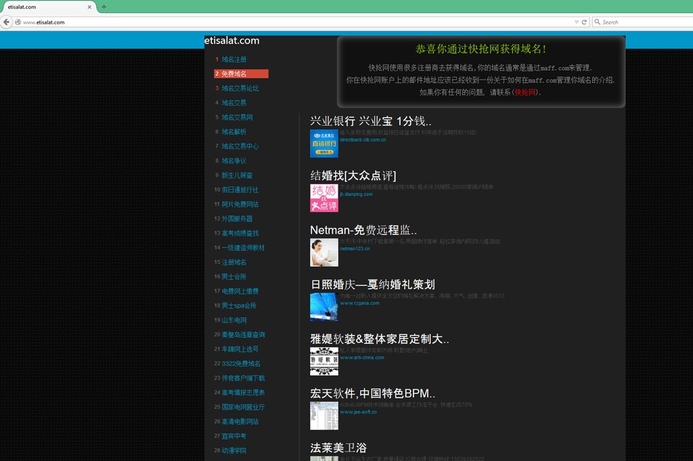Open sidebar link 13 高考成绩查找
This screenshot has width=693, height=461.
[240, 233]
